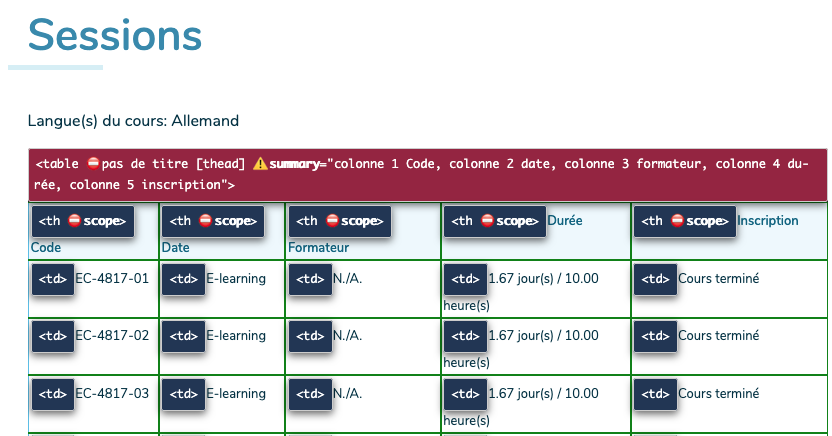This screenshot has height=436, width=832.
Task: Select the Date column header text
Action: [x=176, y=248]
